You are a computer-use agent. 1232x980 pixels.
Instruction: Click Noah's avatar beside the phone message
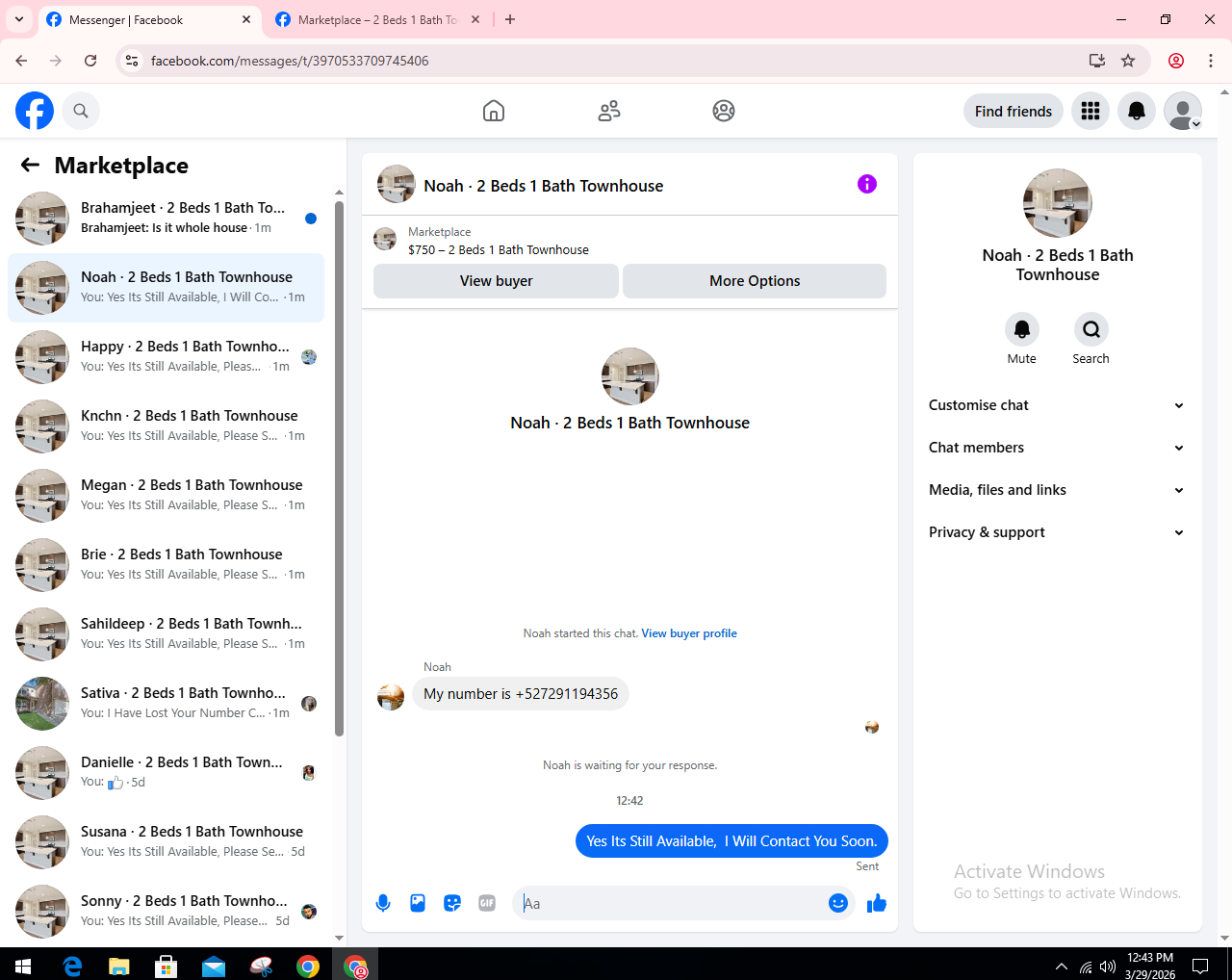(391, 697)
